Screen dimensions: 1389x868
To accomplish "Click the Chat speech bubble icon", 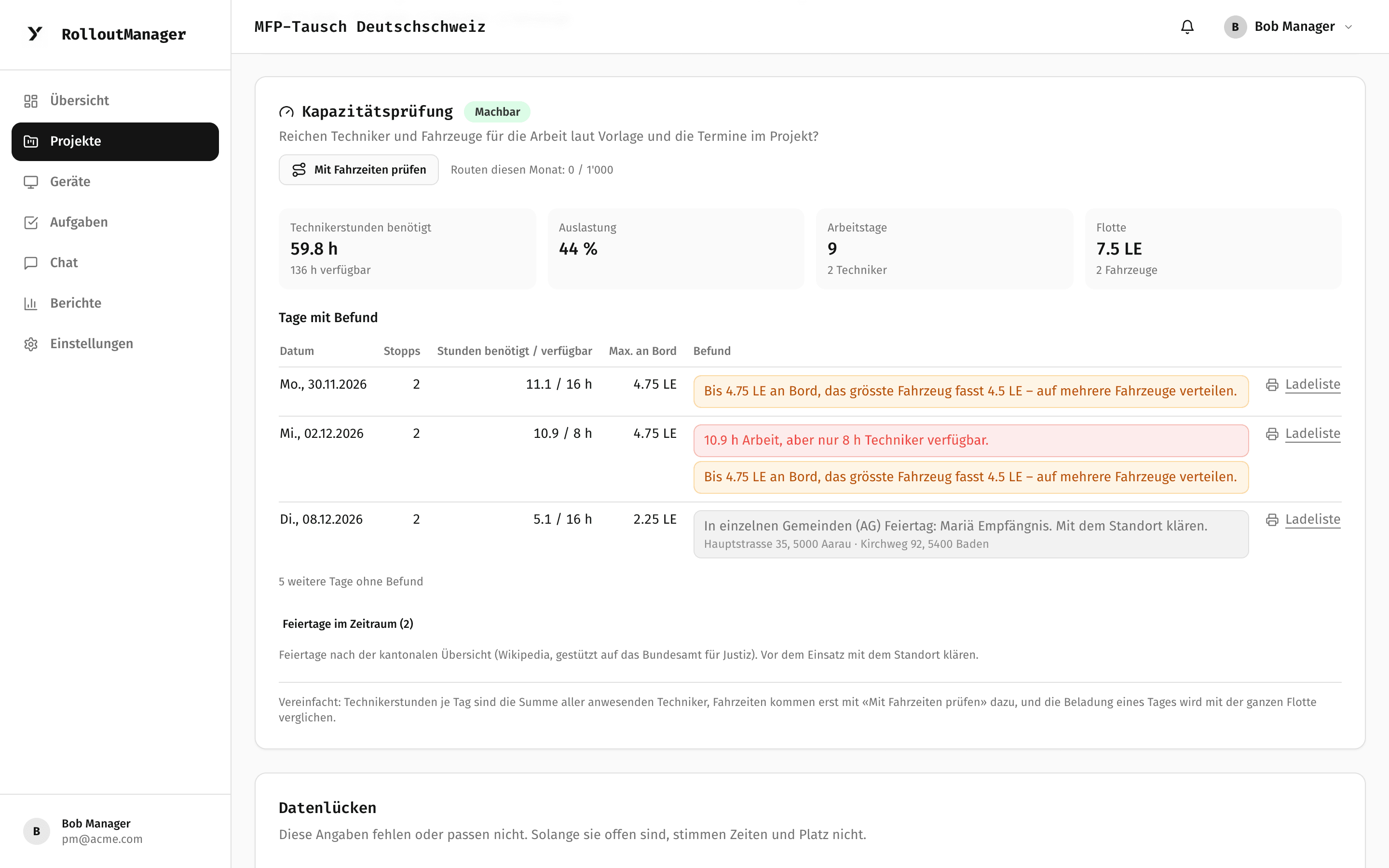I will pos(31,263).
